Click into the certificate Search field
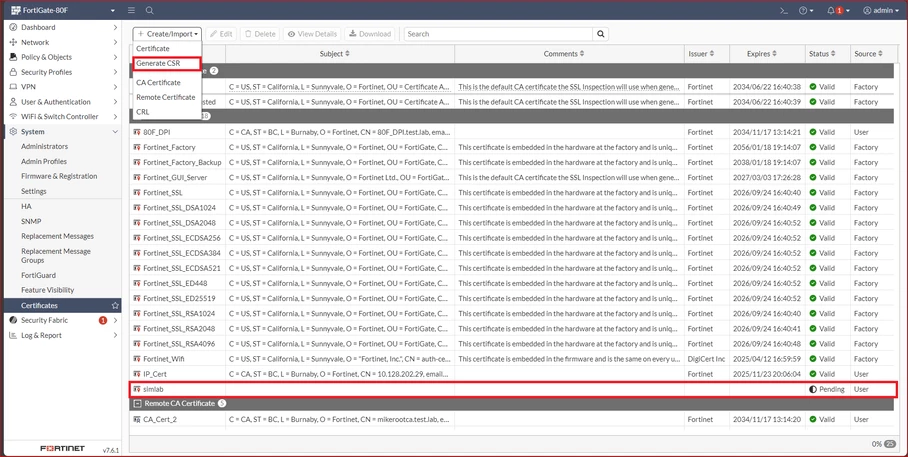The height and width of the screenshot is (457, 908). click(x=498, y=34)
